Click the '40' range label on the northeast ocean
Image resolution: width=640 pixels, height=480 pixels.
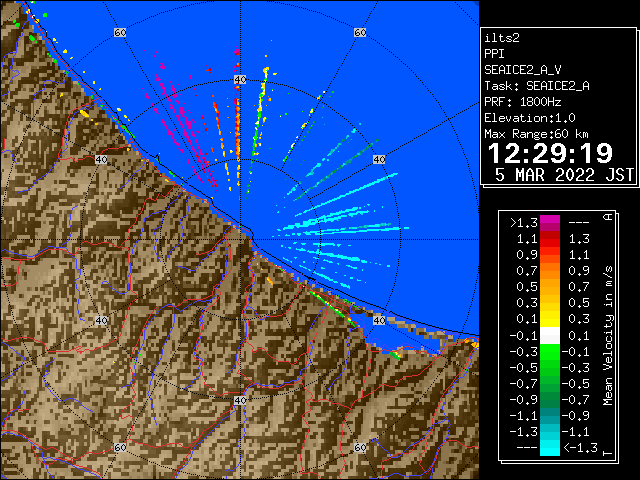click(379, 160)
